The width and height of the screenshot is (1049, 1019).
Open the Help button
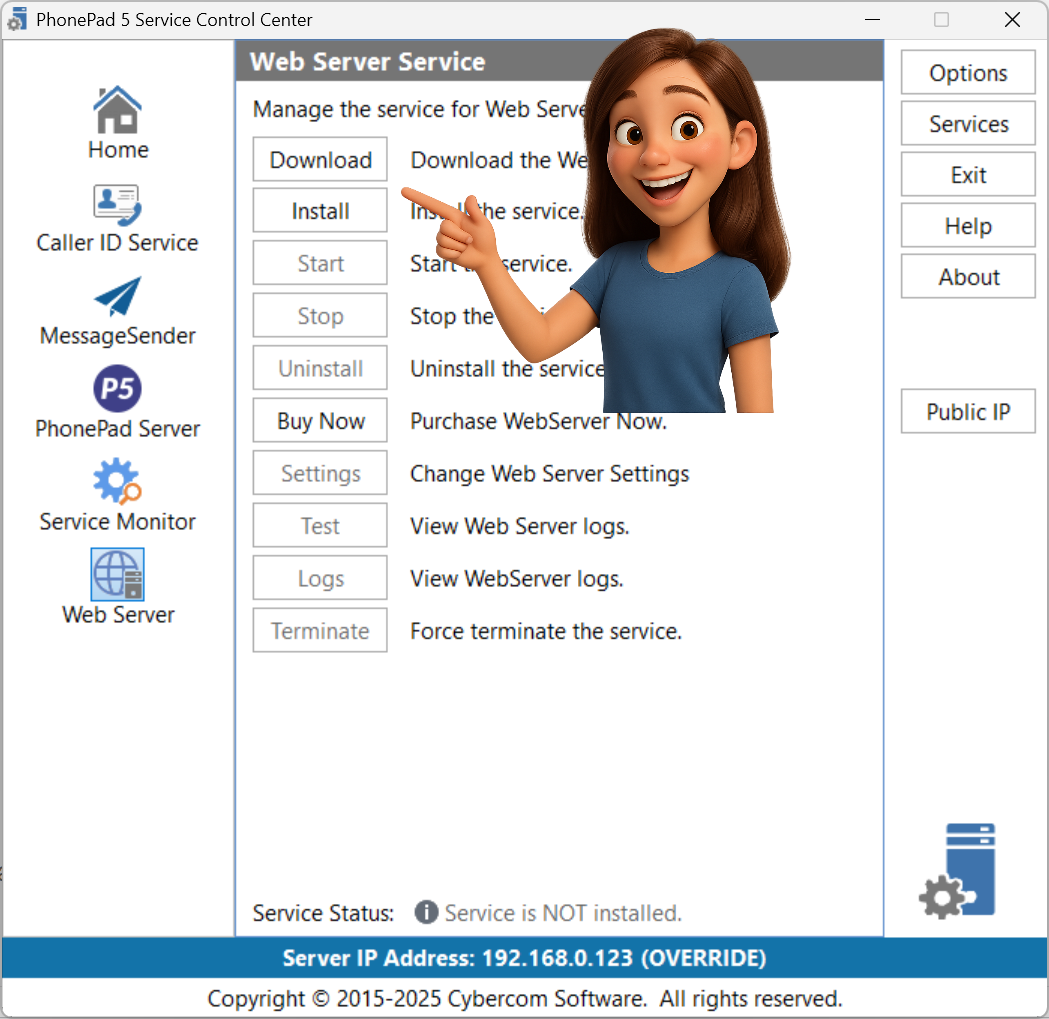[x=968, y=225]
